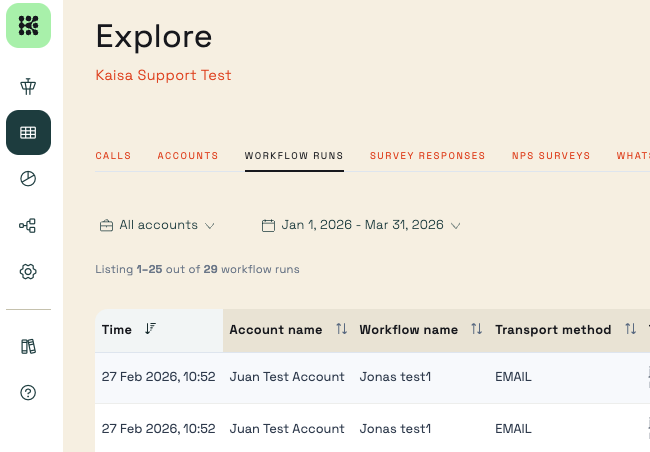This screenshot has width=650, height=452.
Task: Select the Workflow Runs tab
Action: pos(294,156)
